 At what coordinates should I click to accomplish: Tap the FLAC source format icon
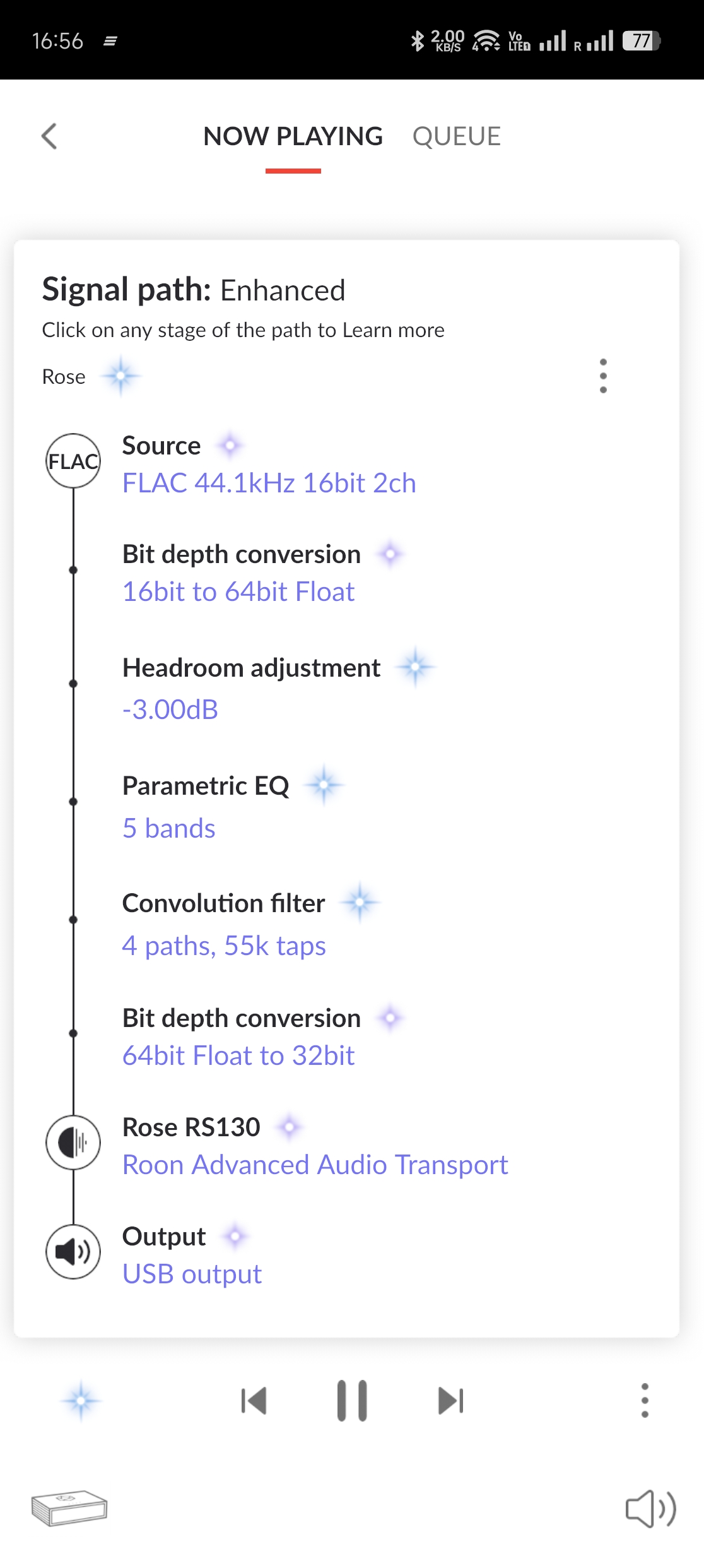[73, 461]
